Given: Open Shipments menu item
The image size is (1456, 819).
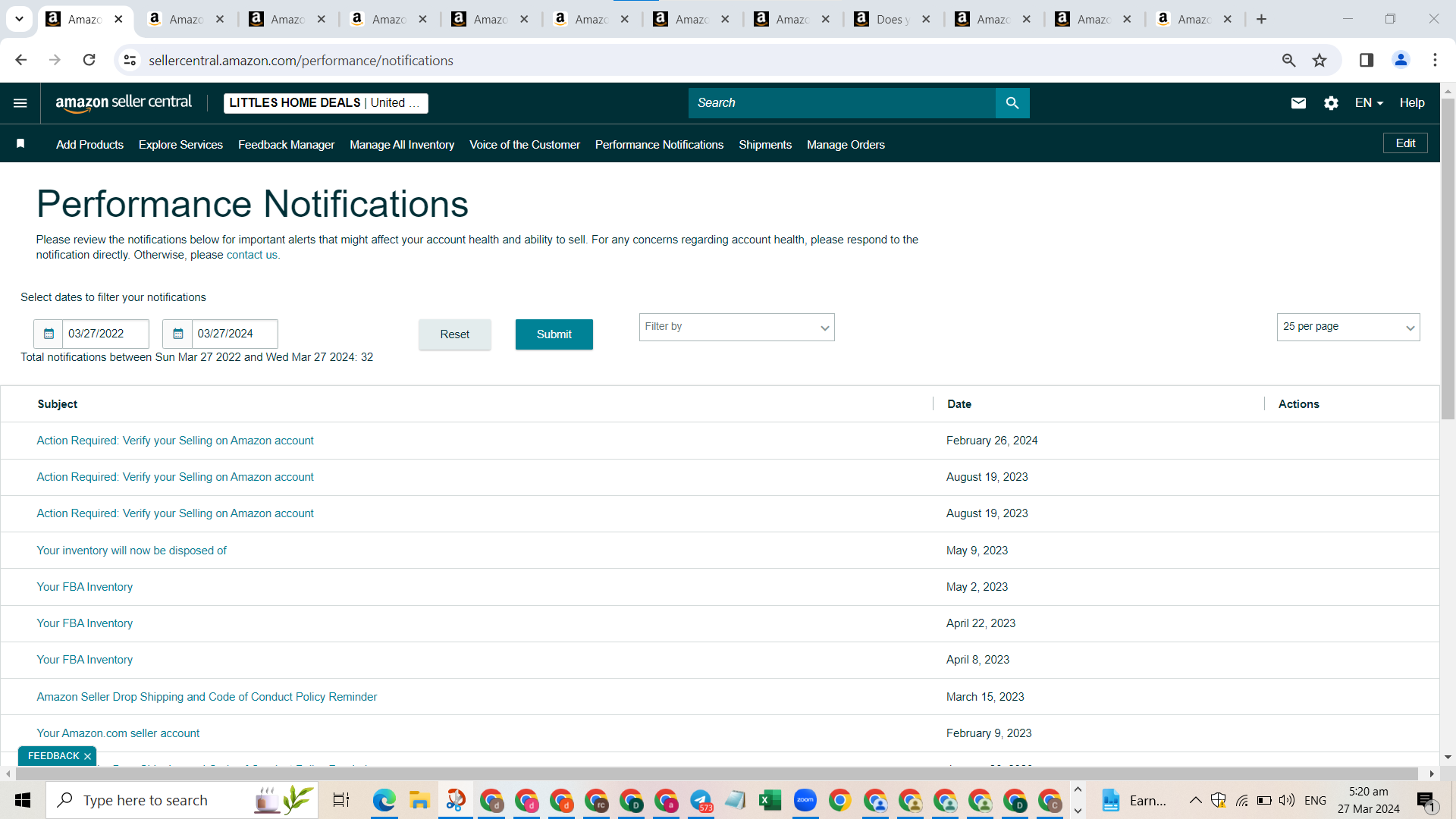Looking at the screenshot, I should point(765,144).
